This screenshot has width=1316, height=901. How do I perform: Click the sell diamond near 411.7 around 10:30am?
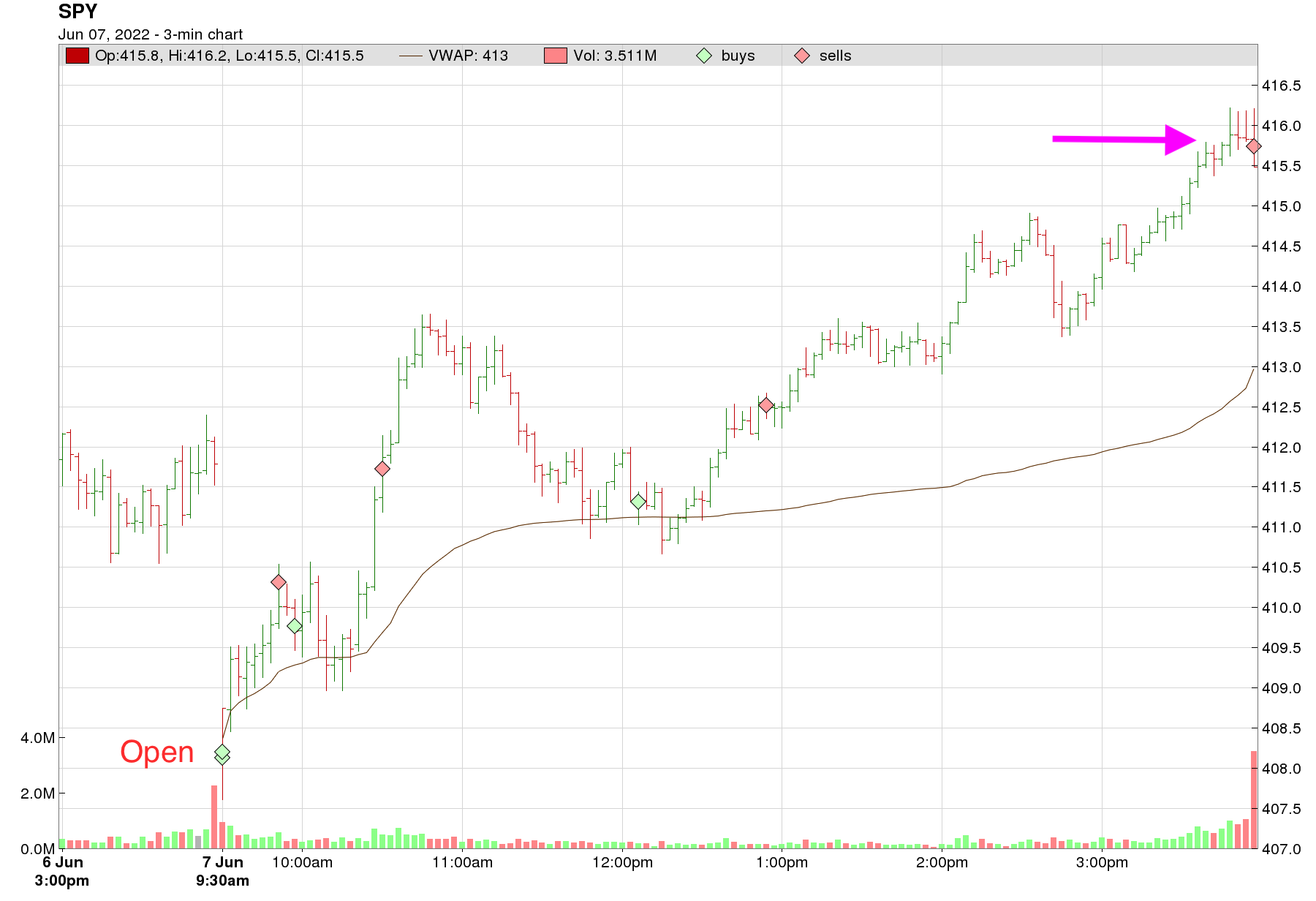[382, 468]
